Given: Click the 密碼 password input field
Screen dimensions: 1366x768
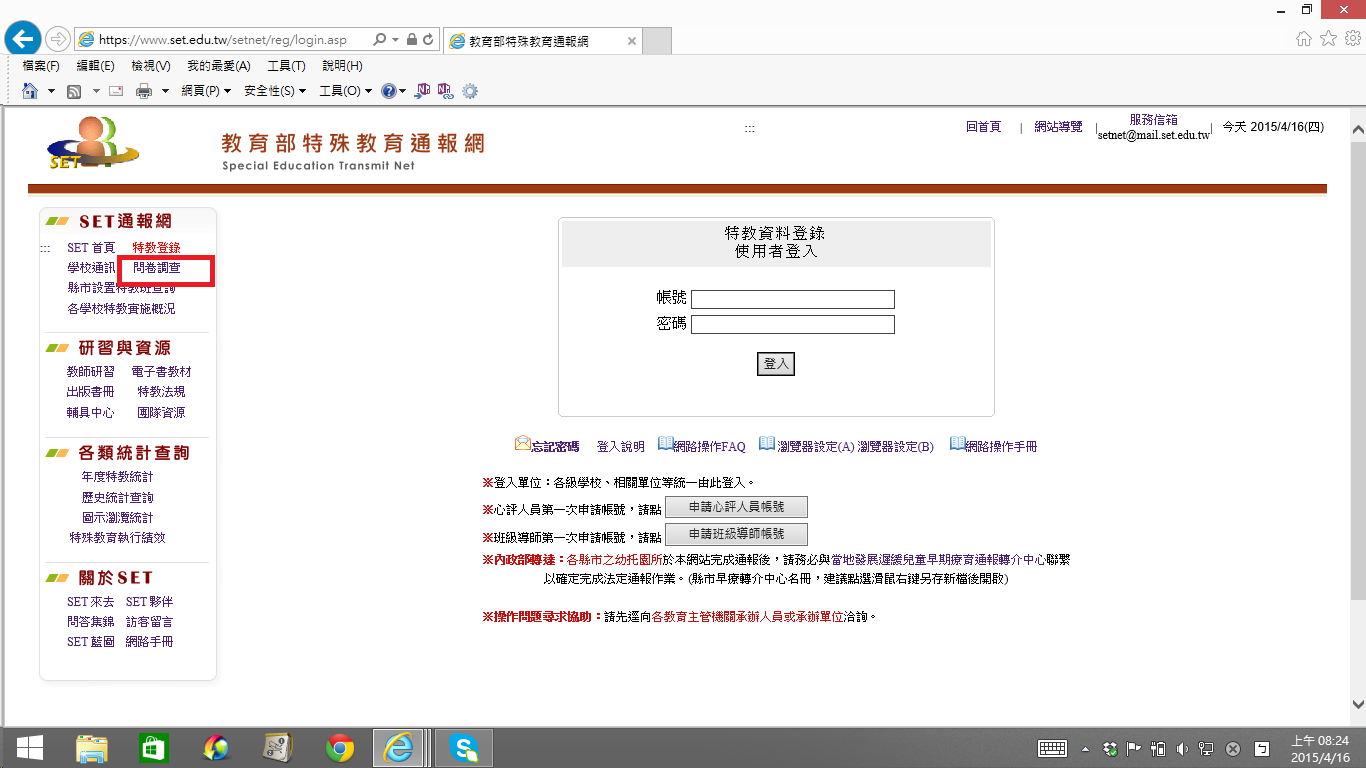Looking at the screenshot, I should tap(792, 325).
